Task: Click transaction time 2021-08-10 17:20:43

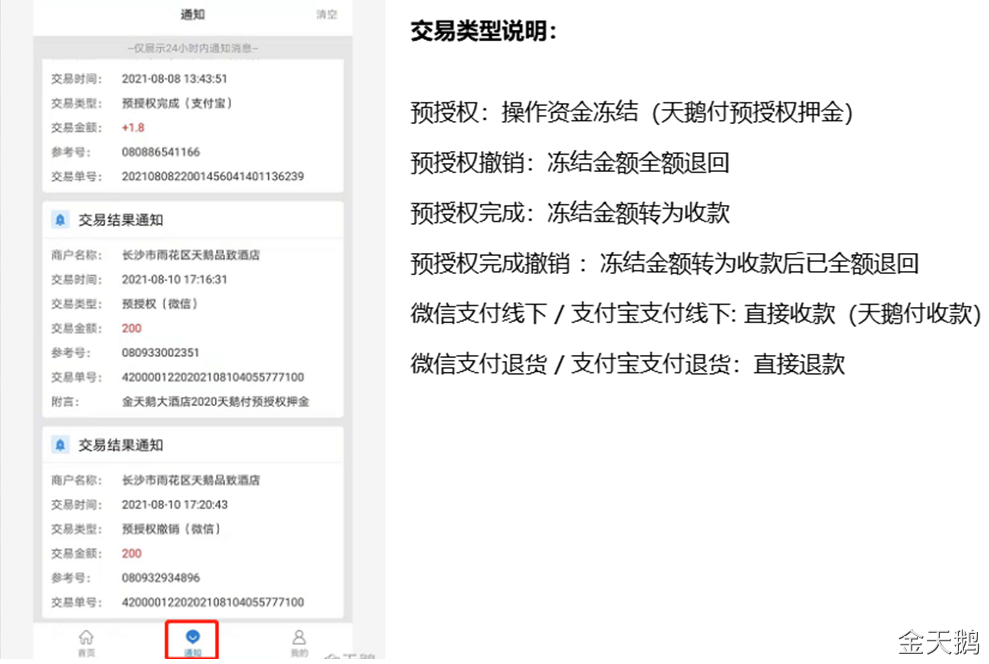Action: pyautogui.click(x=175, y=504)
